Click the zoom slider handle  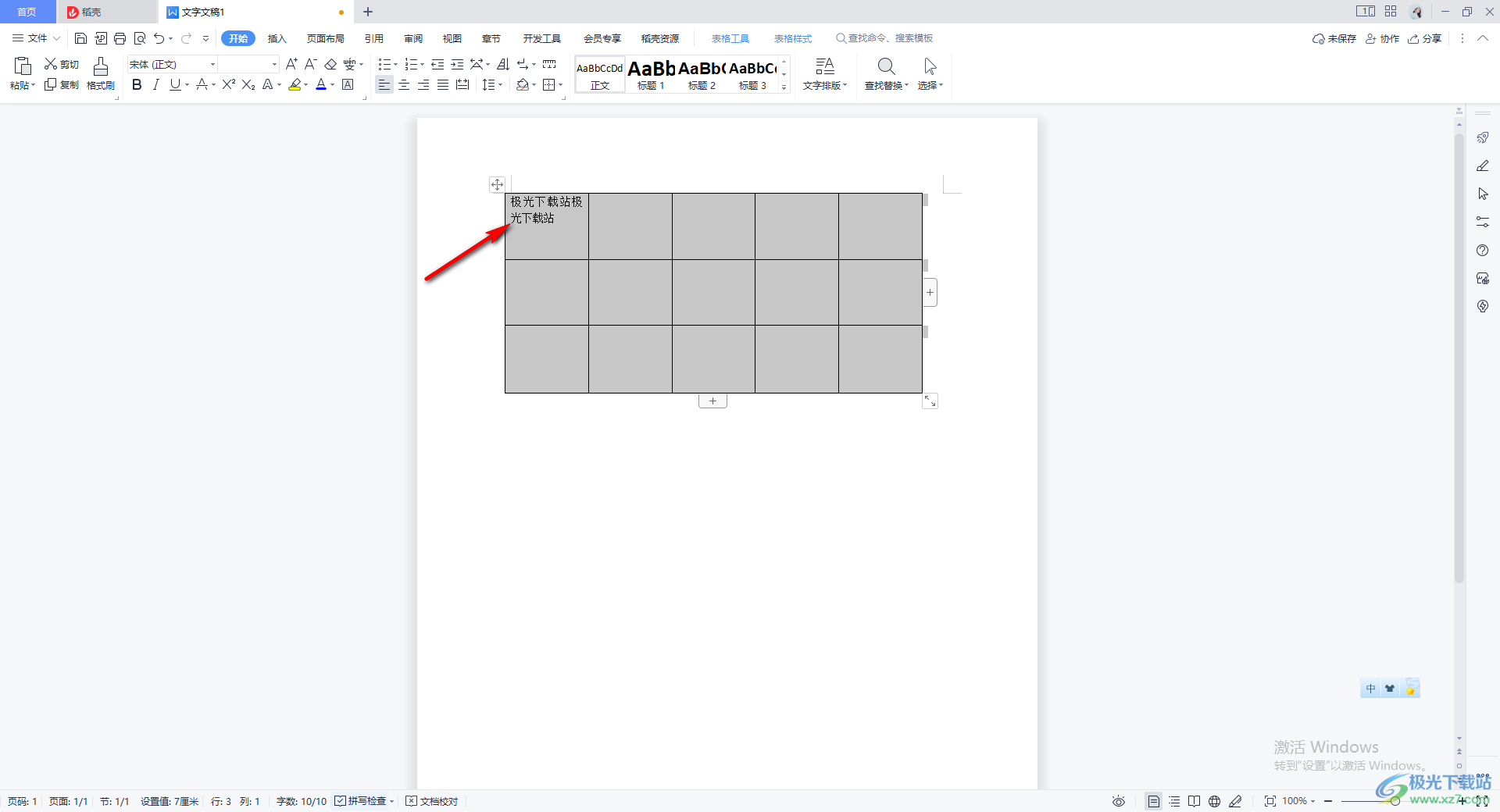point(1395,801)
